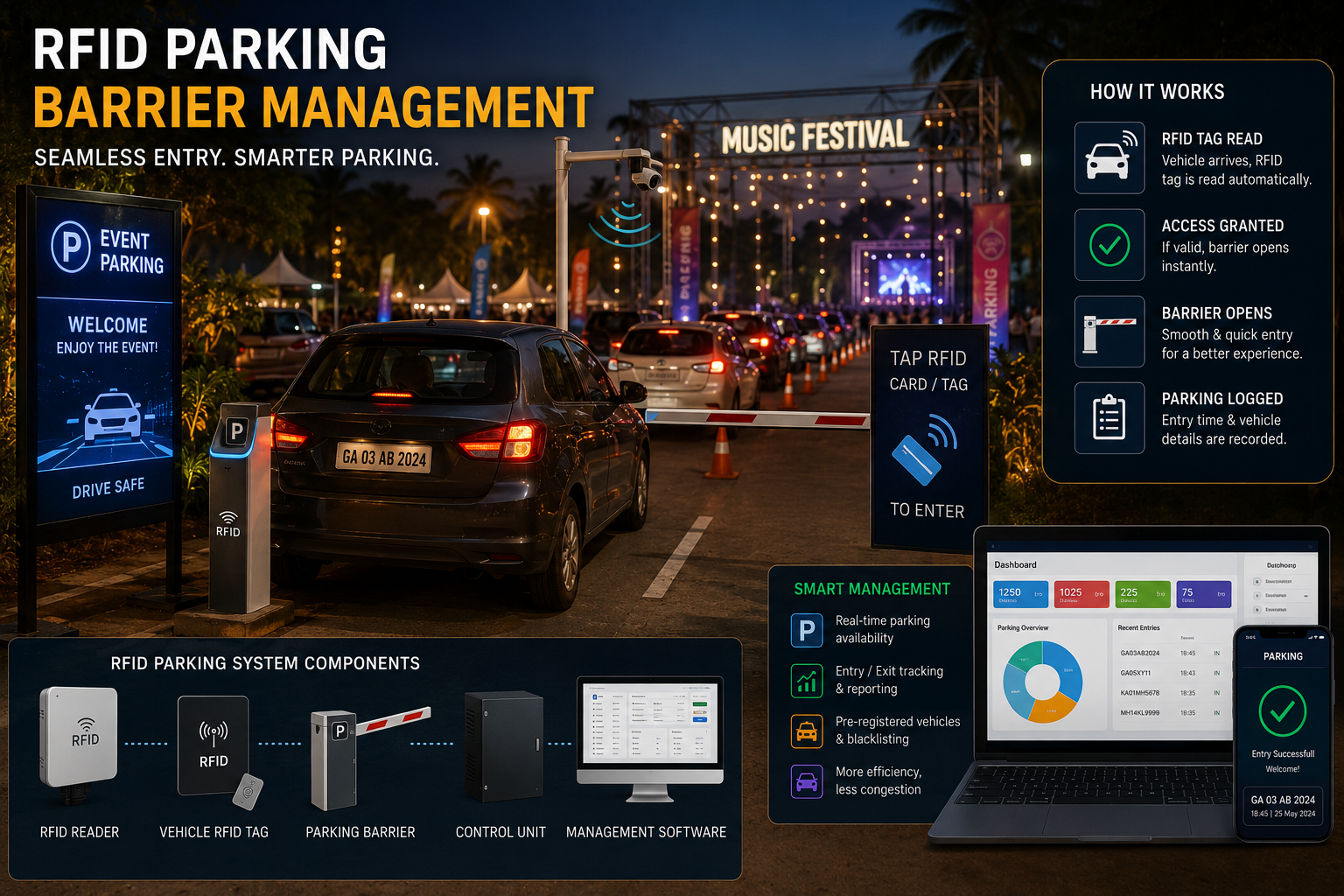Click the VEHICLE RFID TAG label
The width and height of the screenshot is (1344, 896).
[x=213, y=832]
